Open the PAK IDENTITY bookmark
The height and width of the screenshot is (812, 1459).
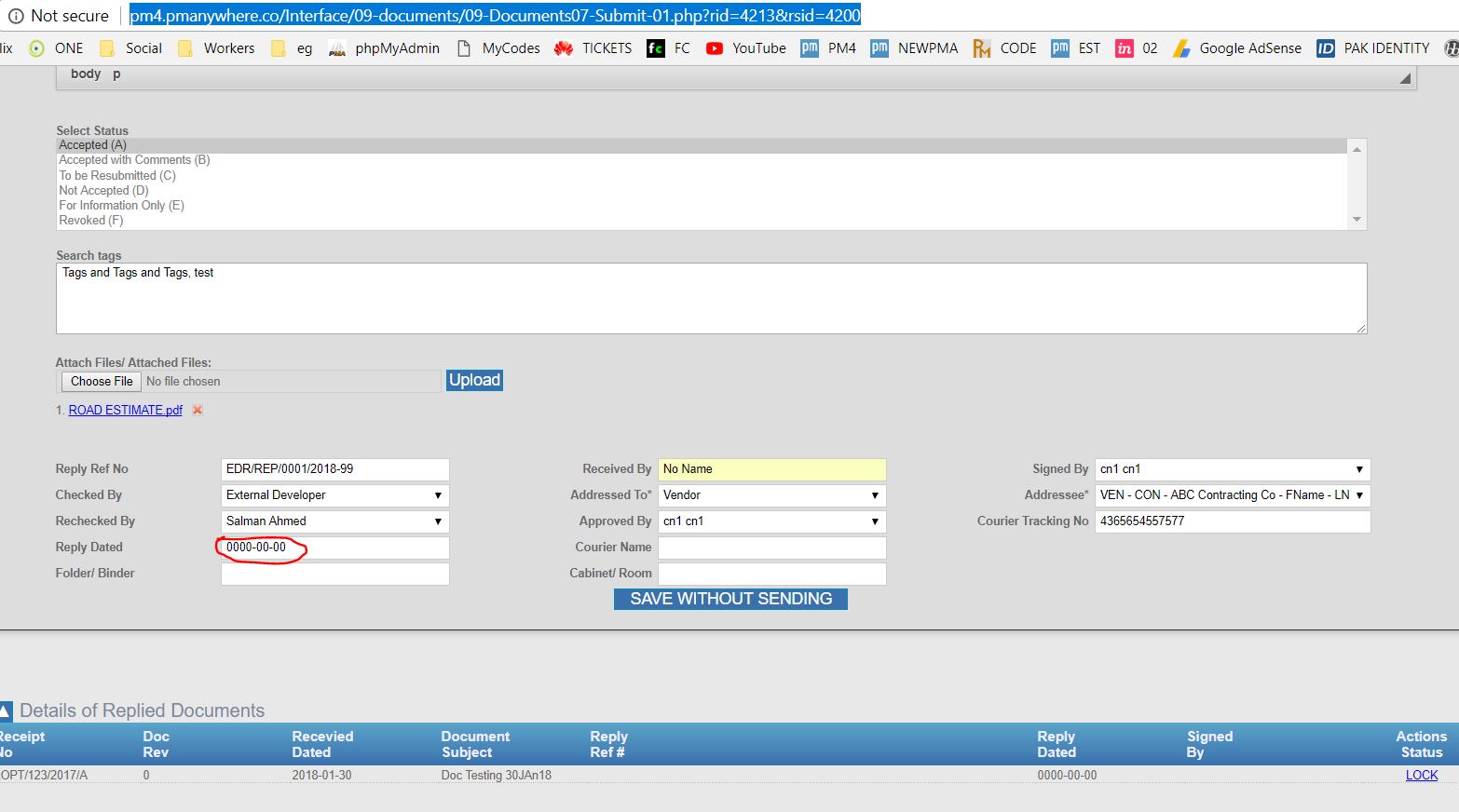tap(1373, 48)
